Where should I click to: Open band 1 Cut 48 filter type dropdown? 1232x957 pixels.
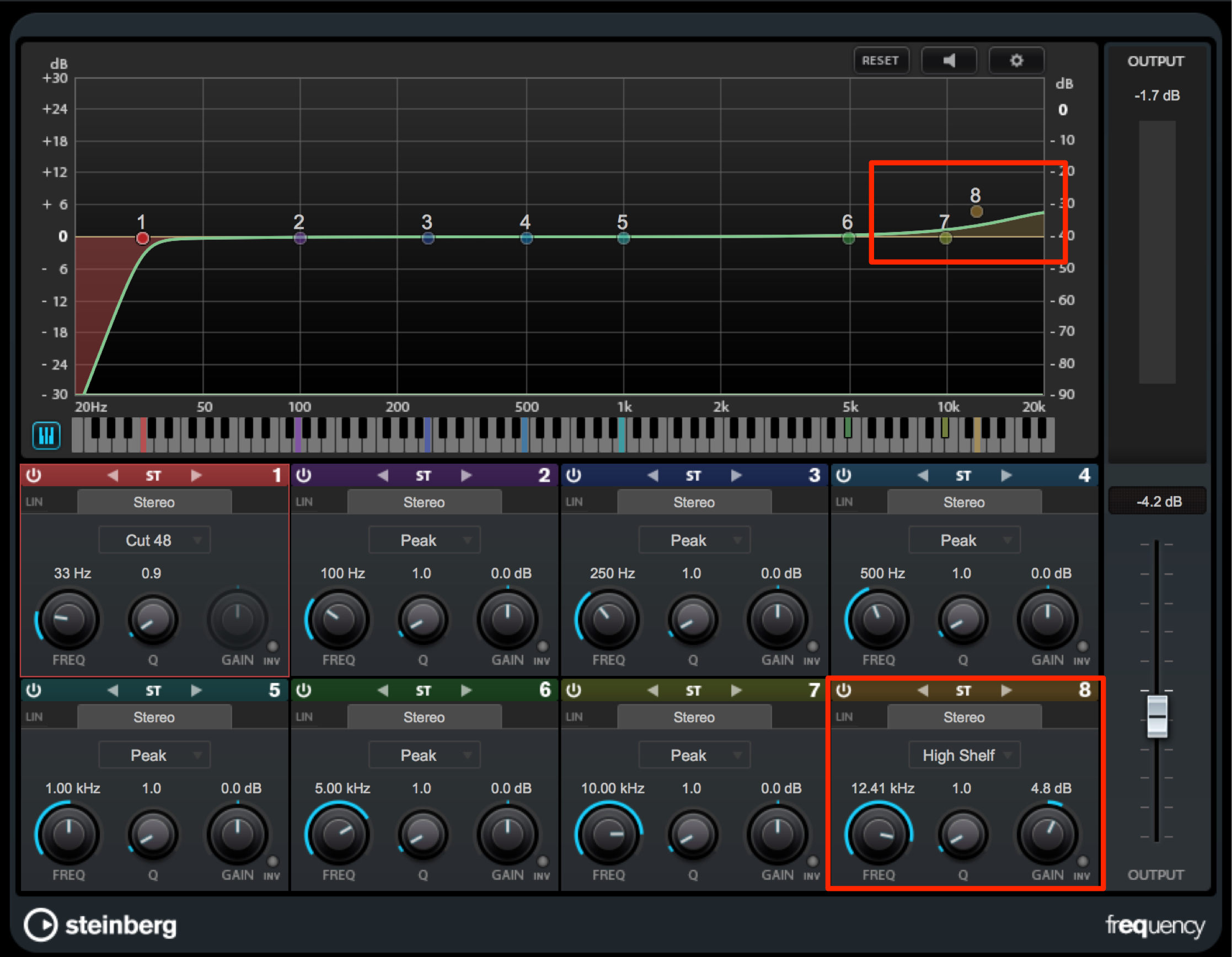point(154,540)
